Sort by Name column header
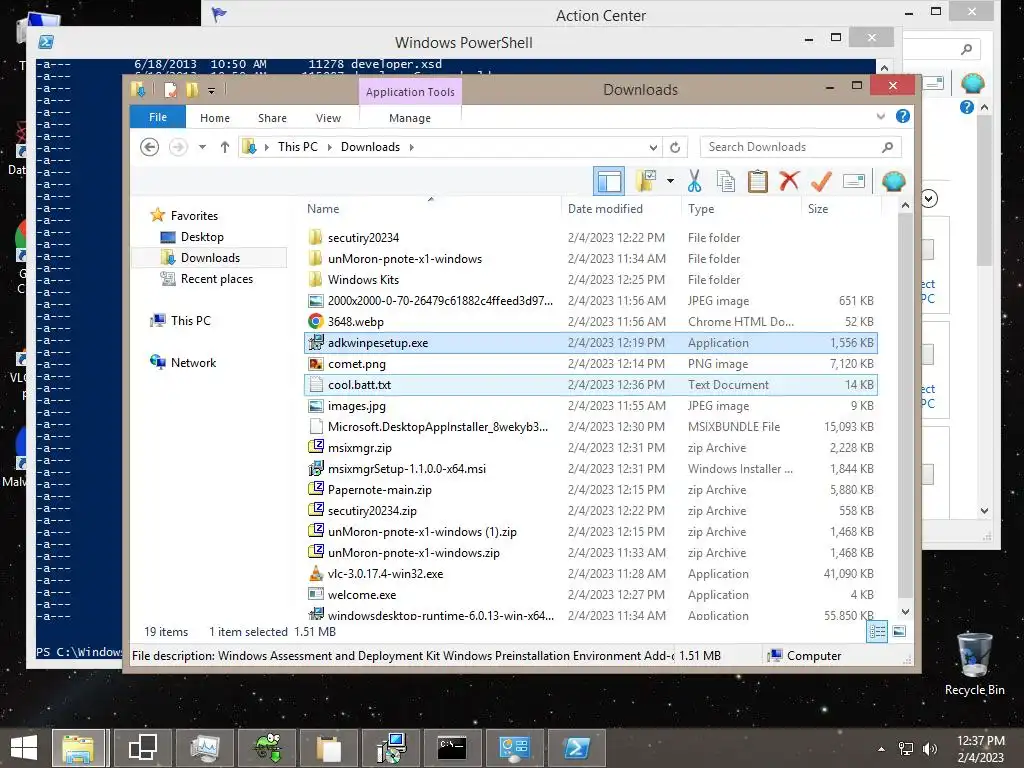1024x768 pixels. tap(323, 209)
